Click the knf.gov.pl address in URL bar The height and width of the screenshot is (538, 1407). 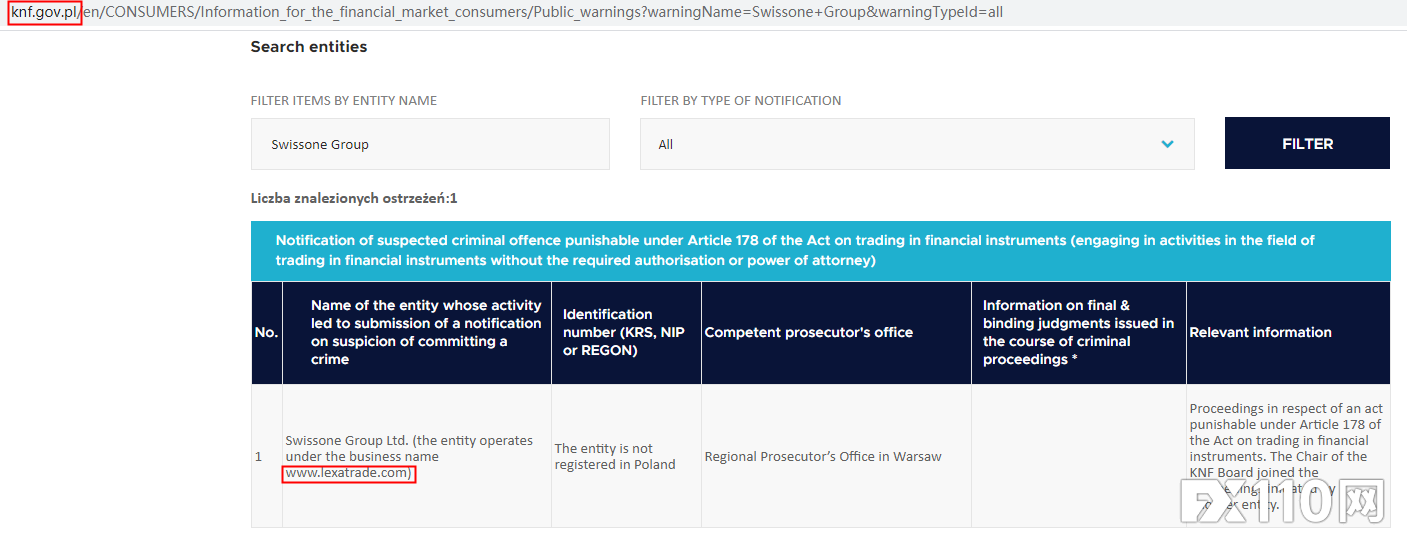45,13
